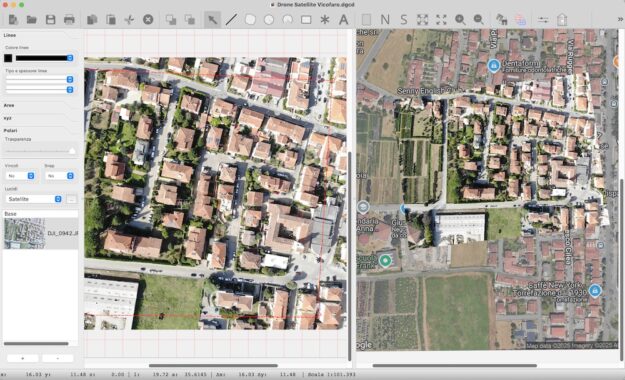Send the object to back

190,20
